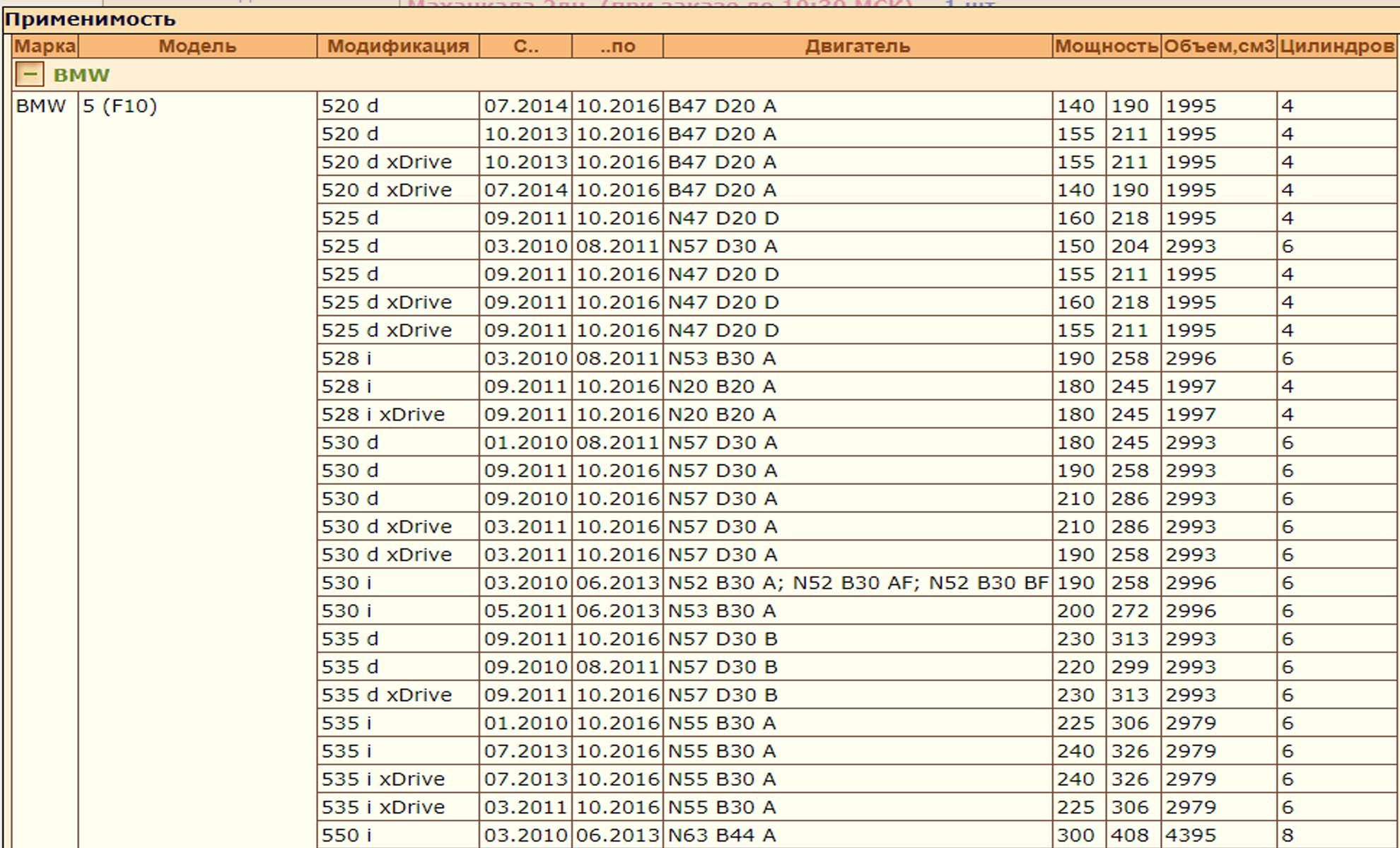Collapse the BMW group with minus icon
The height and width of the screenshot is (848, 1400).
coord(30,74)
